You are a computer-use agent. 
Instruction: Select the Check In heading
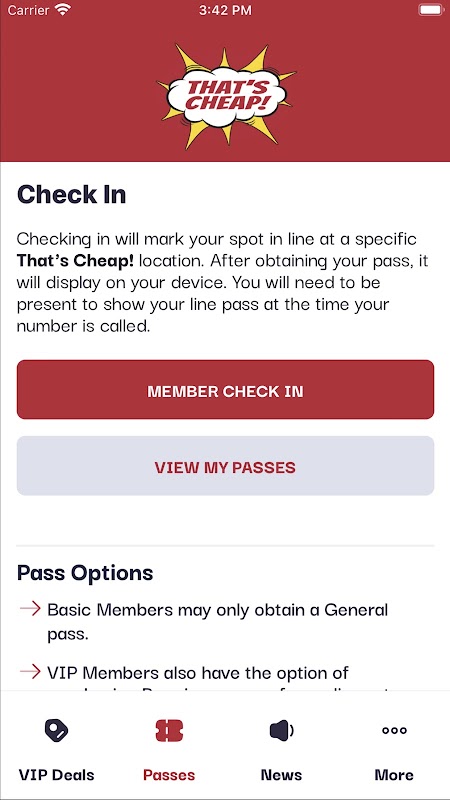tap(71, 194)
